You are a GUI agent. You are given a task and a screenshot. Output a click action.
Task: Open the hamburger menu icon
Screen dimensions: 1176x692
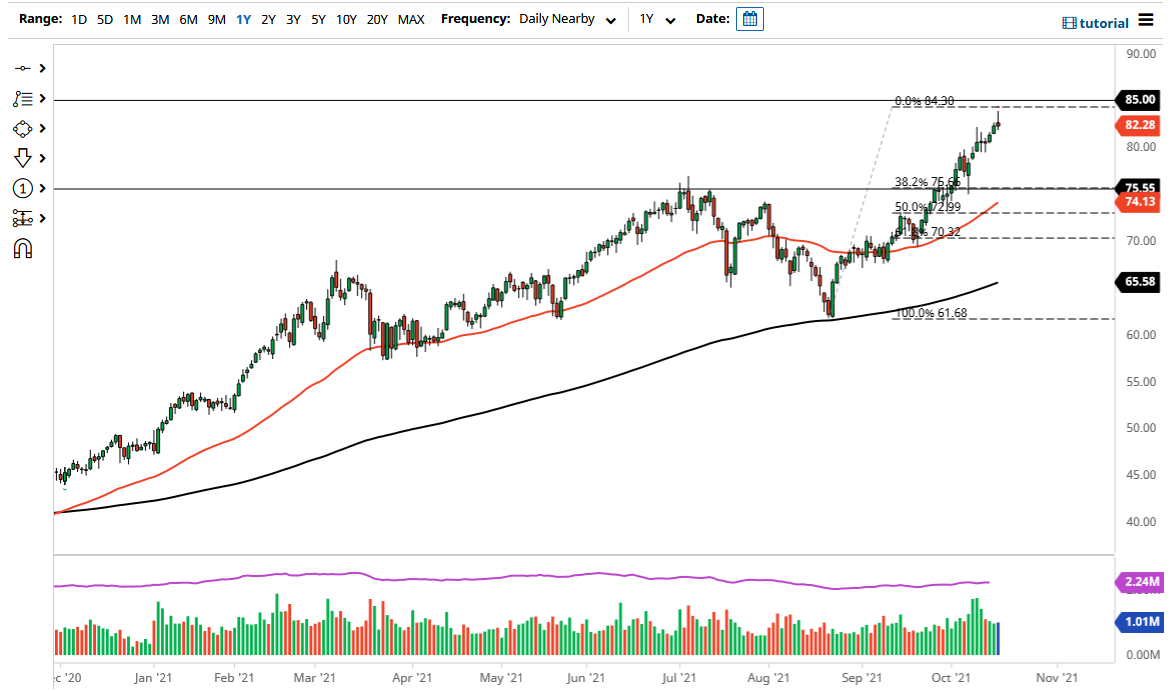tap(1145, 19)
